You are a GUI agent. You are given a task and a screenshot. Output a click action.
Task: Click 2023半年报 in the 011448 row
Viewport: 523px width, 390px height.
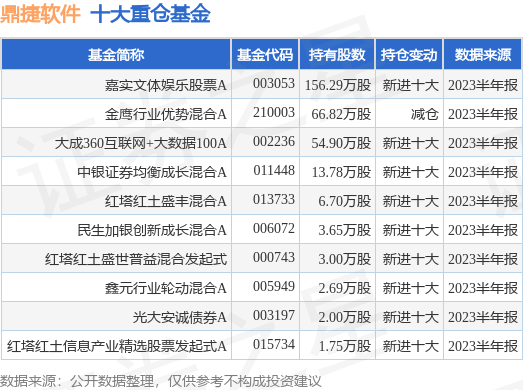[x=483, y=172]
